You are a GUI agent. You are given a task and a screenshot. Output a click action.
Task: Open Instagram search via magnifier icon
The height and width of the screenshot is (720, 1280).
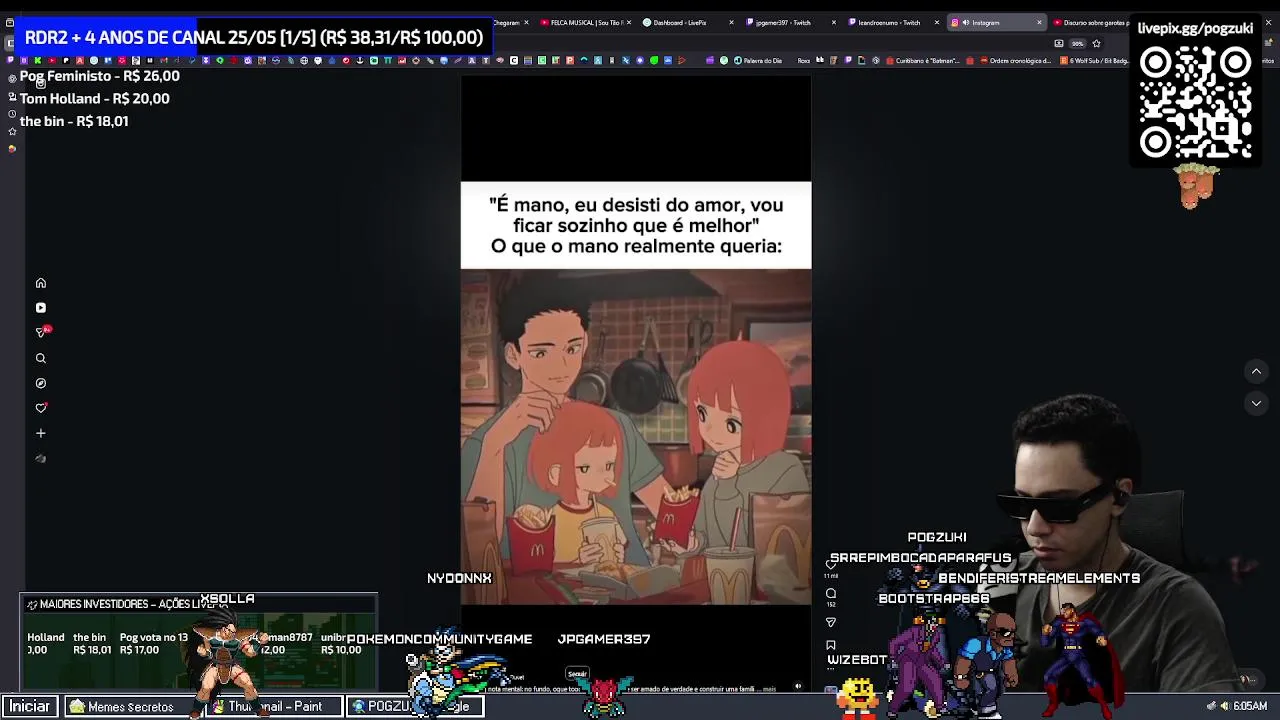[x=41, y=358]
